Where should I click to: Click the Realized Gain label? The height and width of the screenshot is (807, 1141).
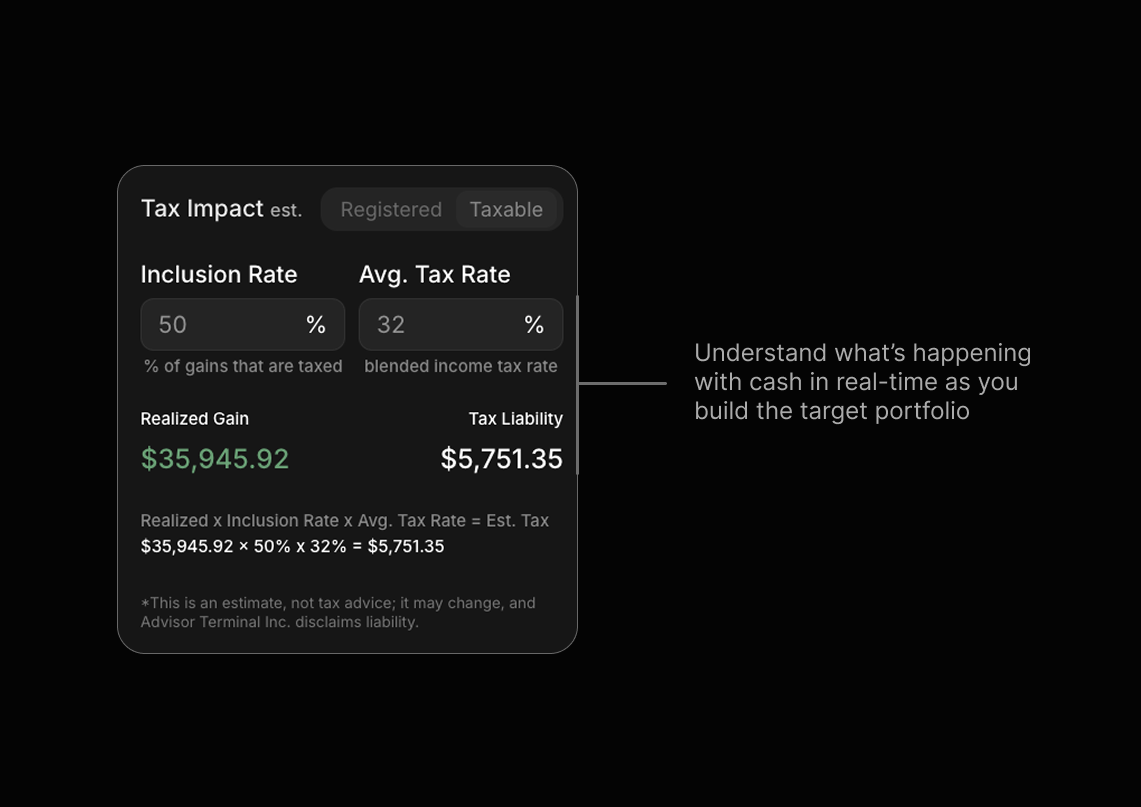point(194,419)
